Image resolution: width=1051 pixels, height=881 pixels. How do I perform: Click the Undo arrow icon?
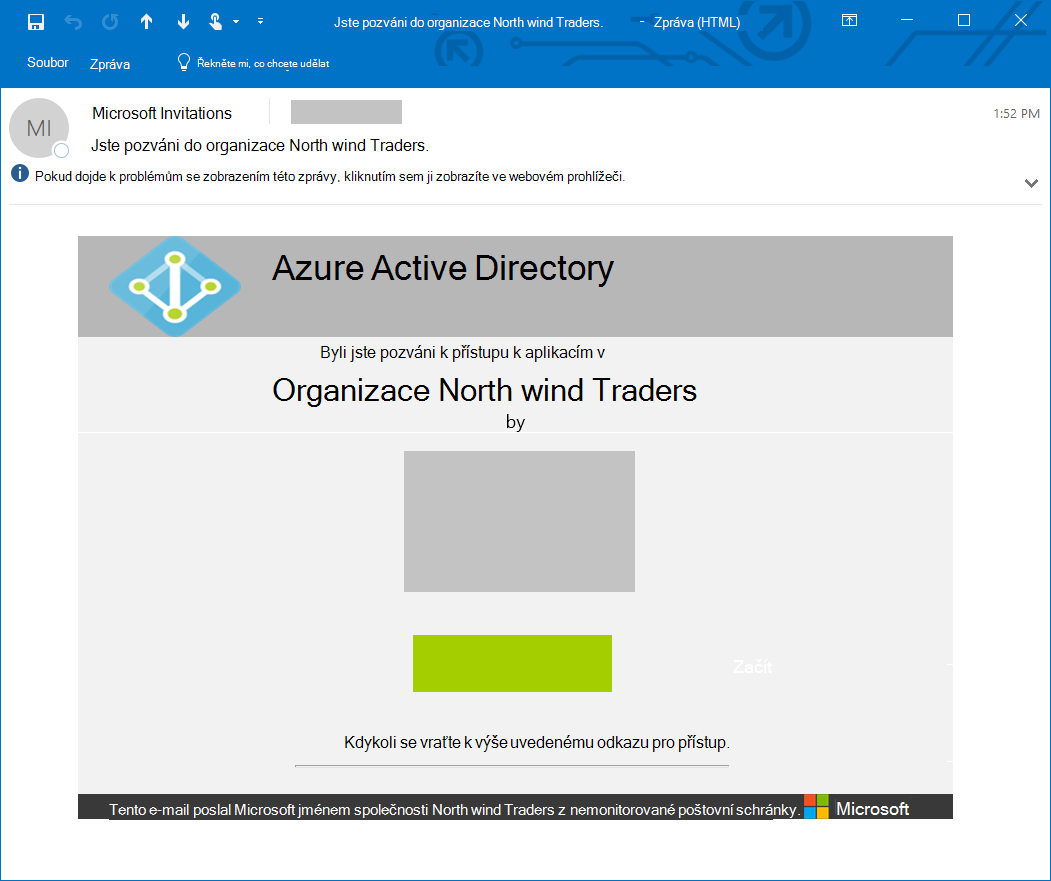click(x=73, y=22)
